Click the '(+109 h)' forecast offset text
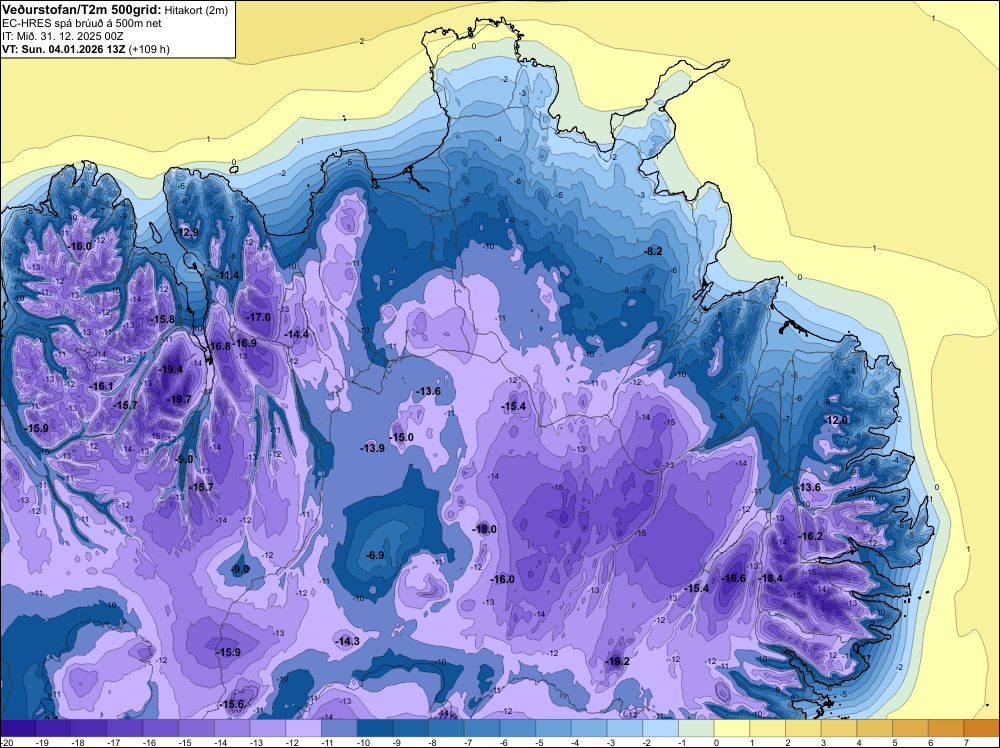1000x748 pixels. pyautogui.click(x=149, y=49)
